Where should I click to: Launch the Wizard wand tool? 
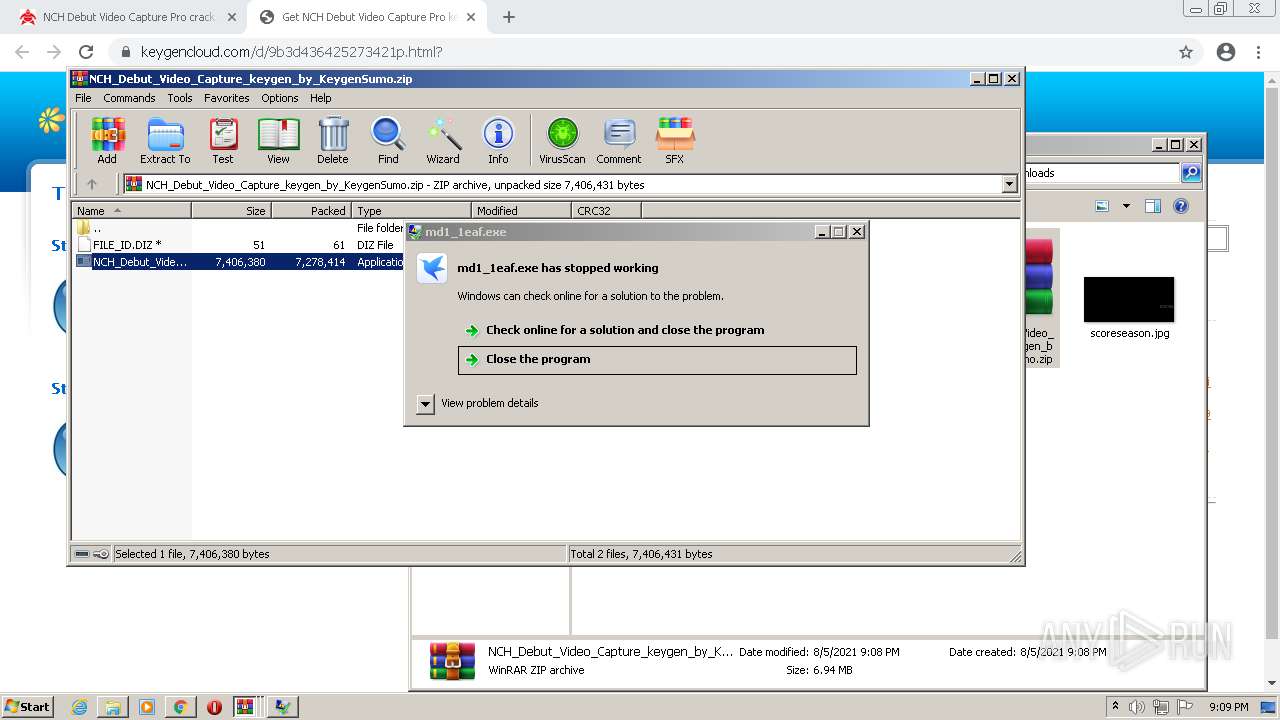click(x=443, y=141)
